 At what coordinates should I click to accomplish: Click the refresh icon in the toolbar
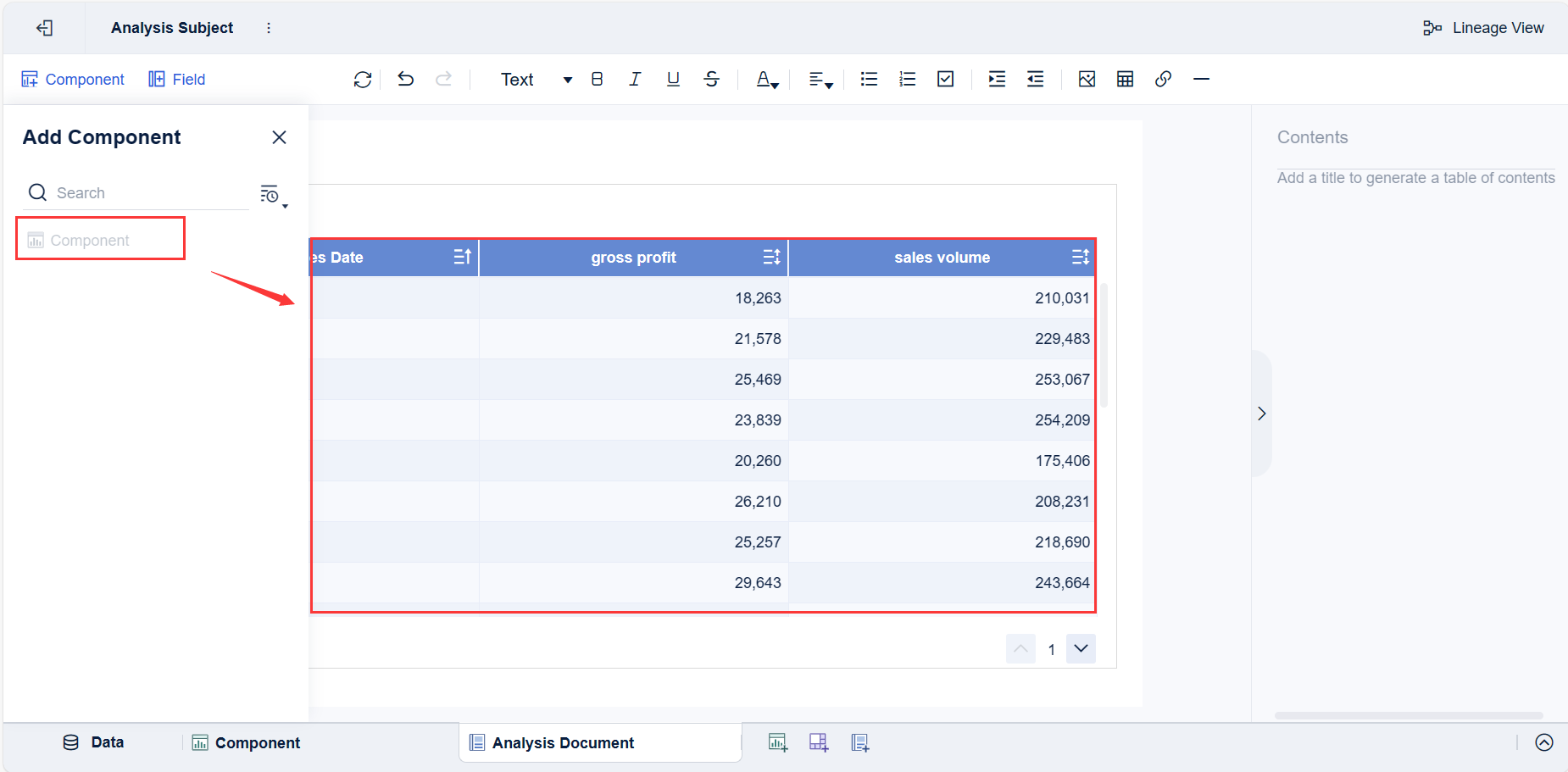(x=363, y=79)
